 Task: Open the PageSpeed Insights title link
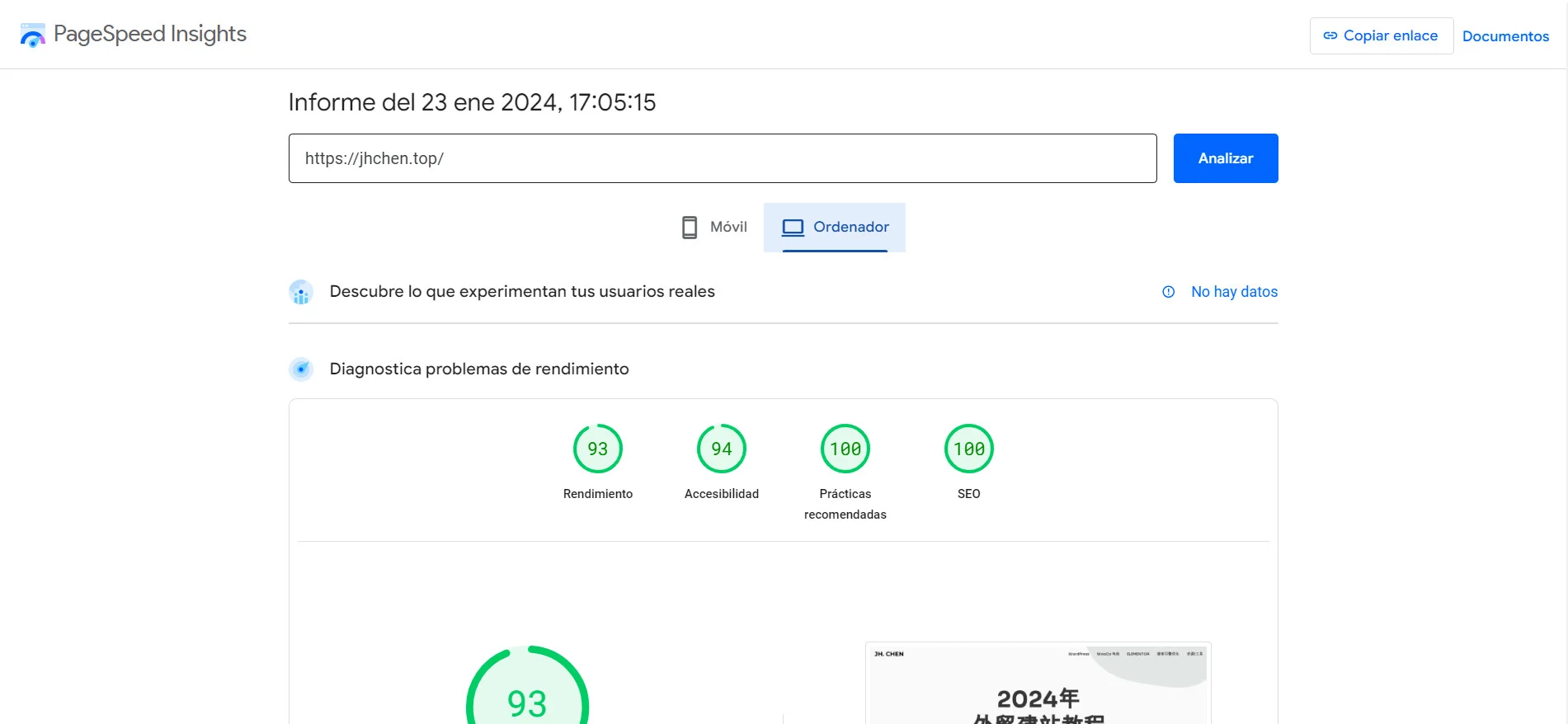149,34
